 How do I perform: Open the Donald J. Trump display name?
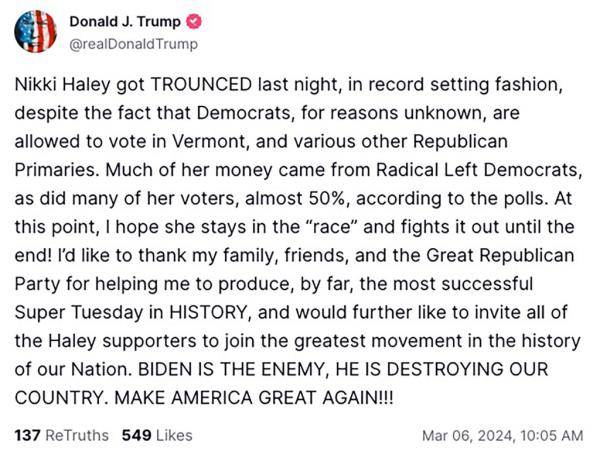(125, 21)
